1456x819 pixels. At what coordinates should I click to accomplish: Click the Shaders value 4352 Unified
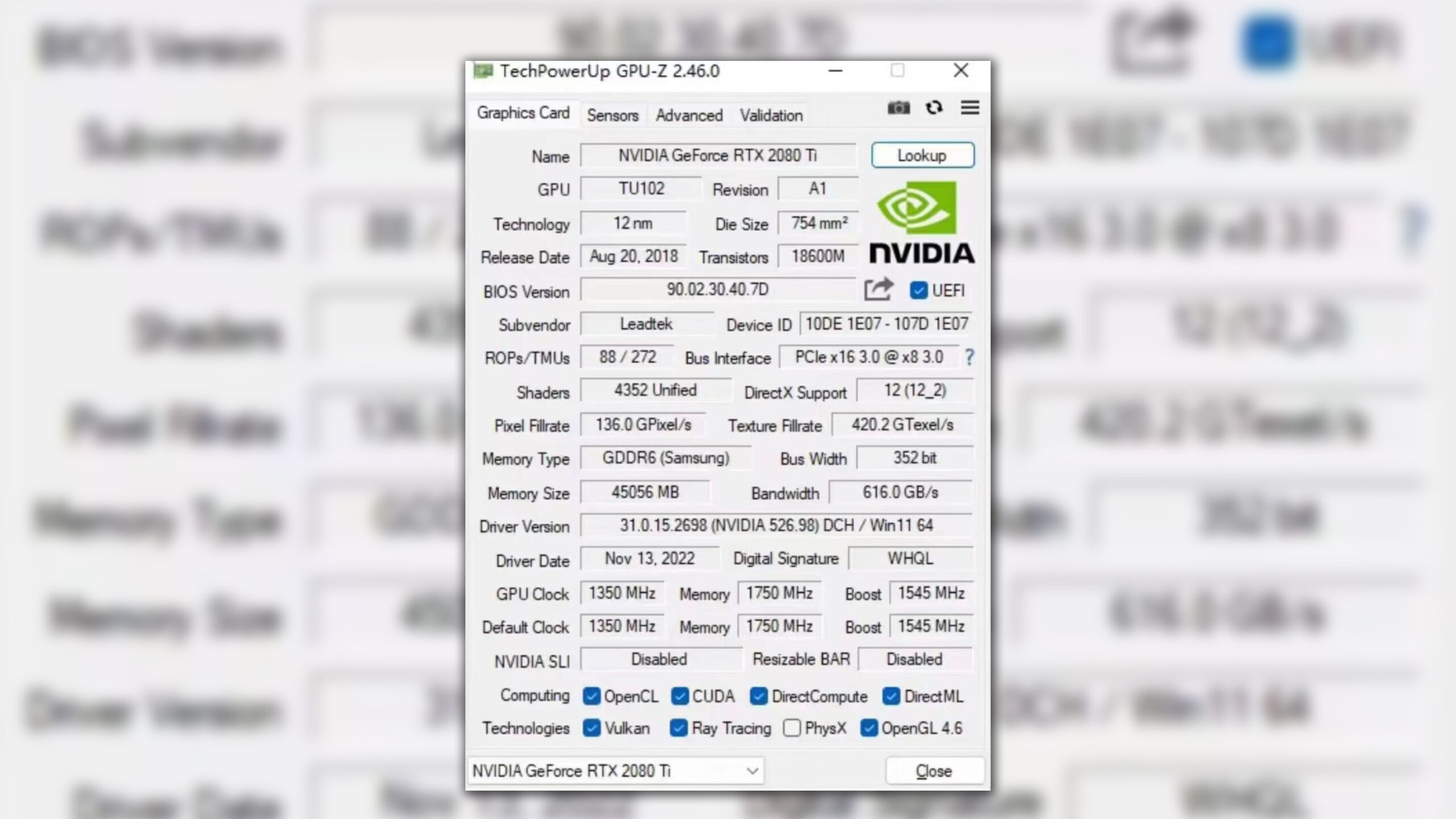[x=655, y=390]
